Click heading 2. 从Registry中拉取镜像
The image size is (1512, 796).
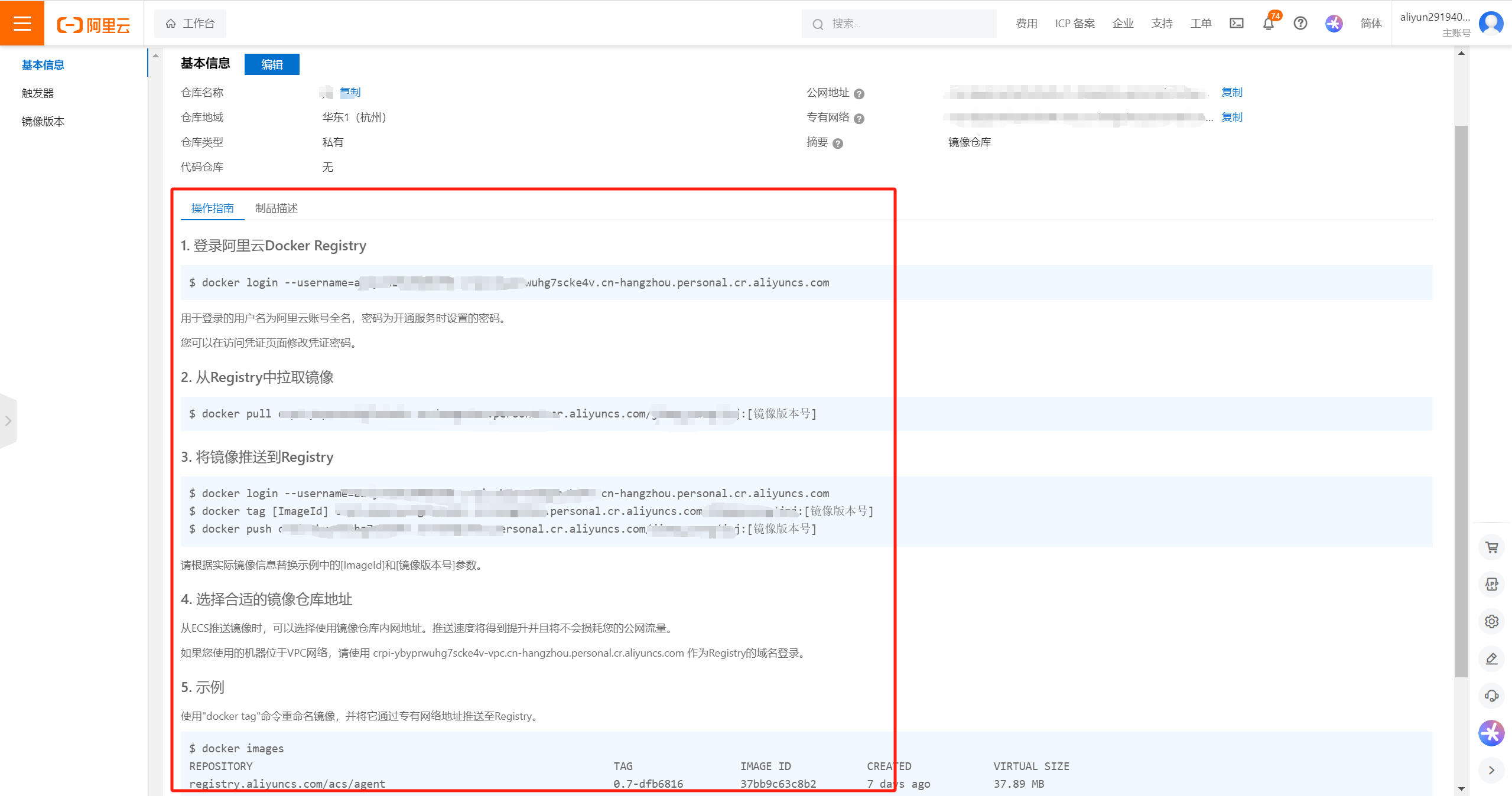tap(257, 377)
